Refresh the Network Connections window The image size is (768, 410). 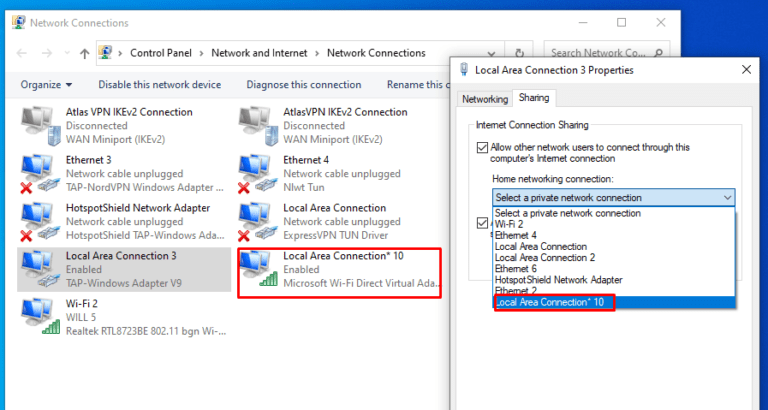tap(519, 53)
